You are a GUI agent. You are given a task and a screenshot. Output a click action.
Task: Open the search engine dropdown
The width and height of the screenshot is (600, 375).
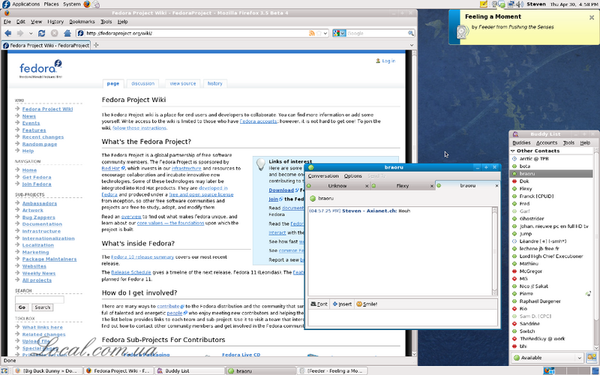339,33
